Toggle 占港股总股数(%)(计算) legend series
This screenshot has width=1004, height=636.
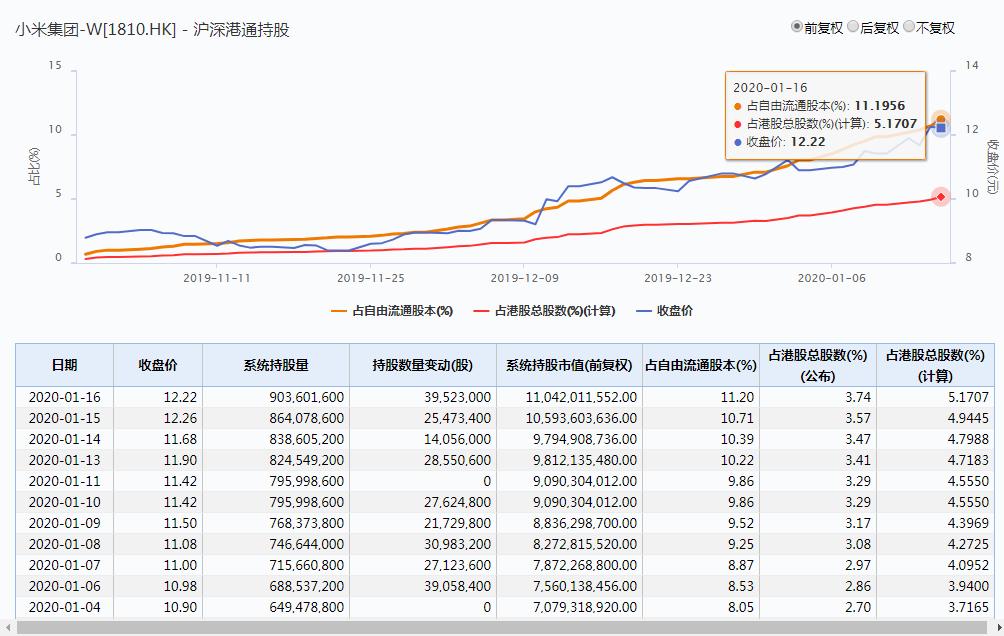(544, 311)
